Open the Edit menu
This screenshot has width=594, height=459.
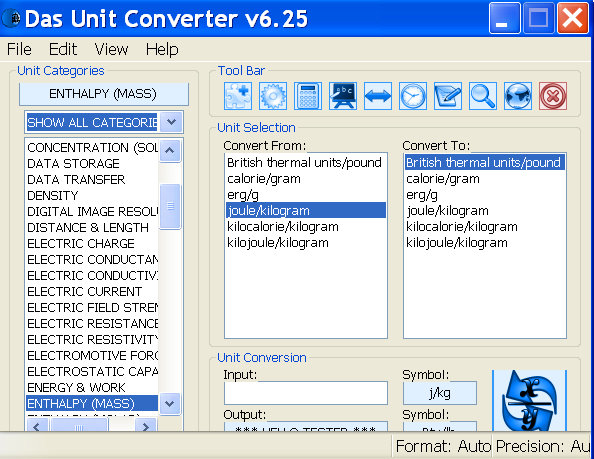[x=63, y=49]
